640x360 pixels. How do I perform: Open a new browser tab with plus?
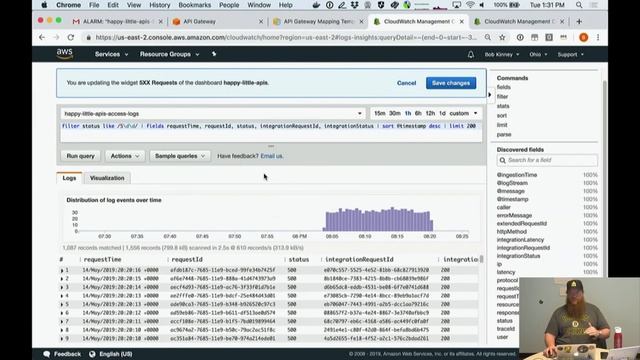(579, 21)
